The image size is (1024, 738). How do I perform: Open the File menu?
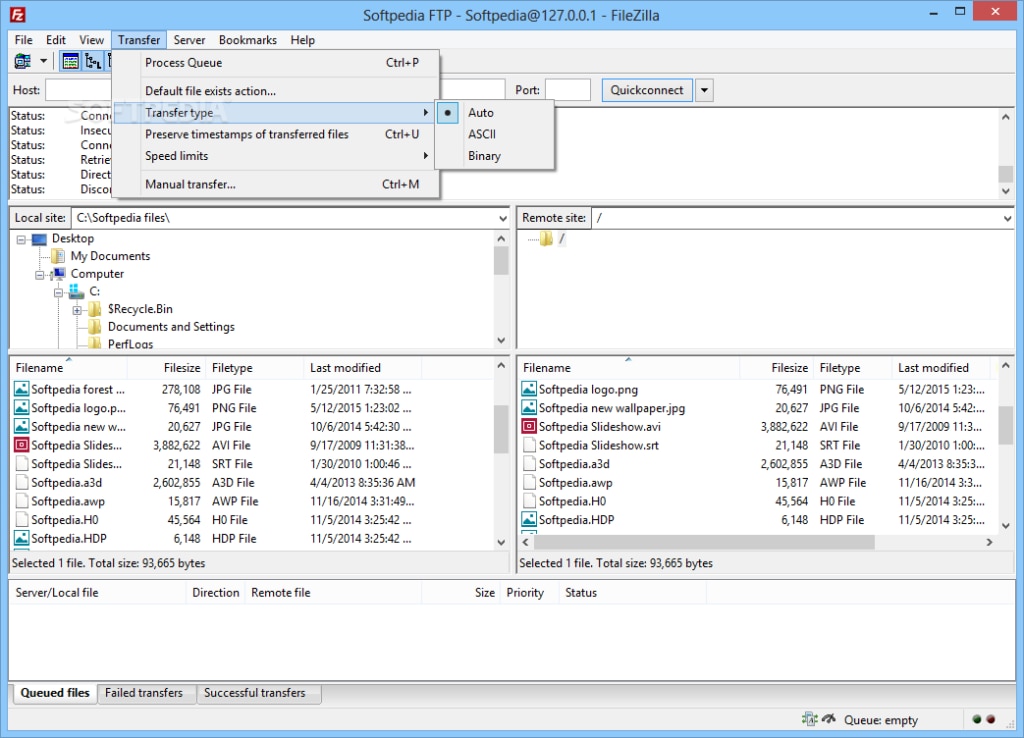click(24, 40)
